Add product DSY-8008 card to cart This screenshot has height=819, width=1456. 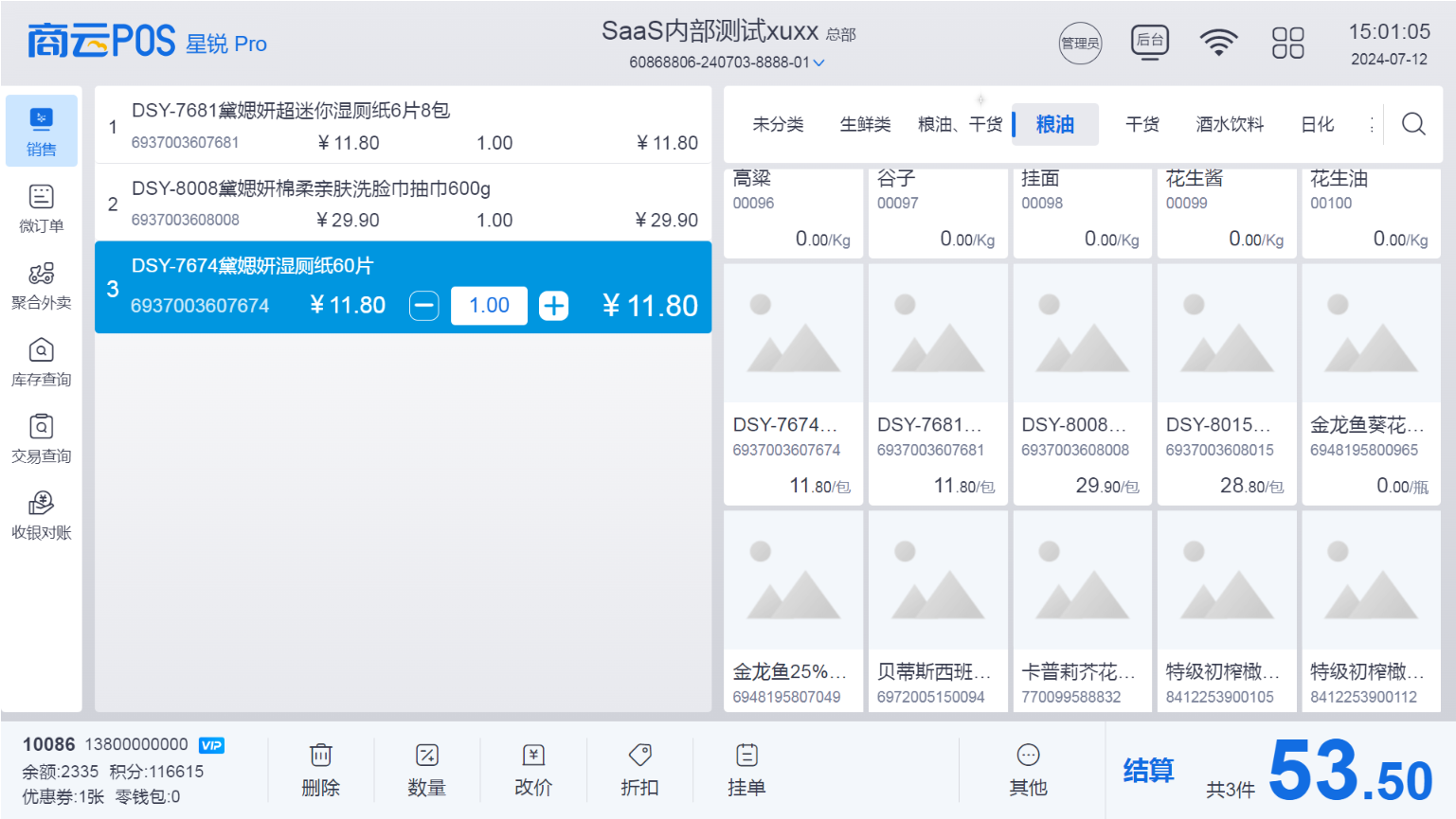tap(1083, 384)
